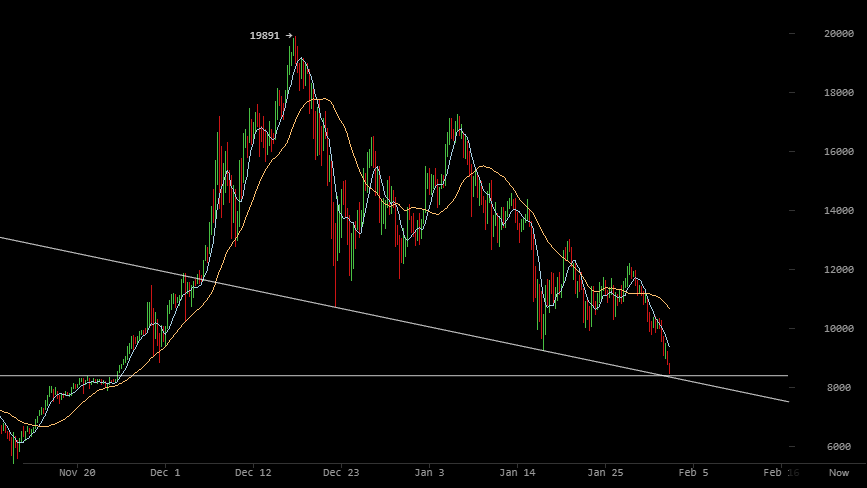
Task: Click the 16000 price axis label
Action: (x=839, y=151)
